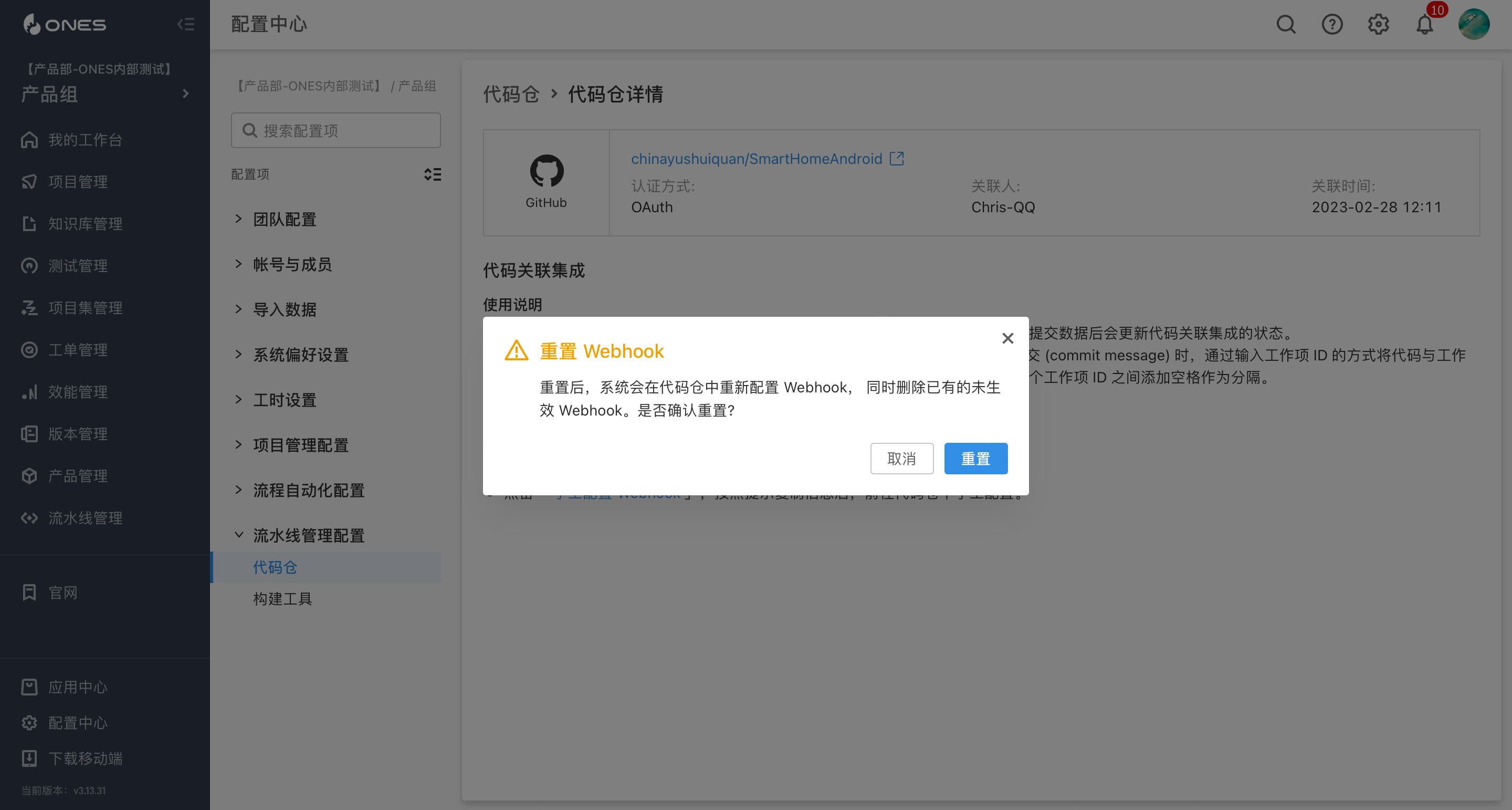Screen dimensions: 1512x810
Task: Confirm by clicking the blue 重置 button
Action: (975, 458)
